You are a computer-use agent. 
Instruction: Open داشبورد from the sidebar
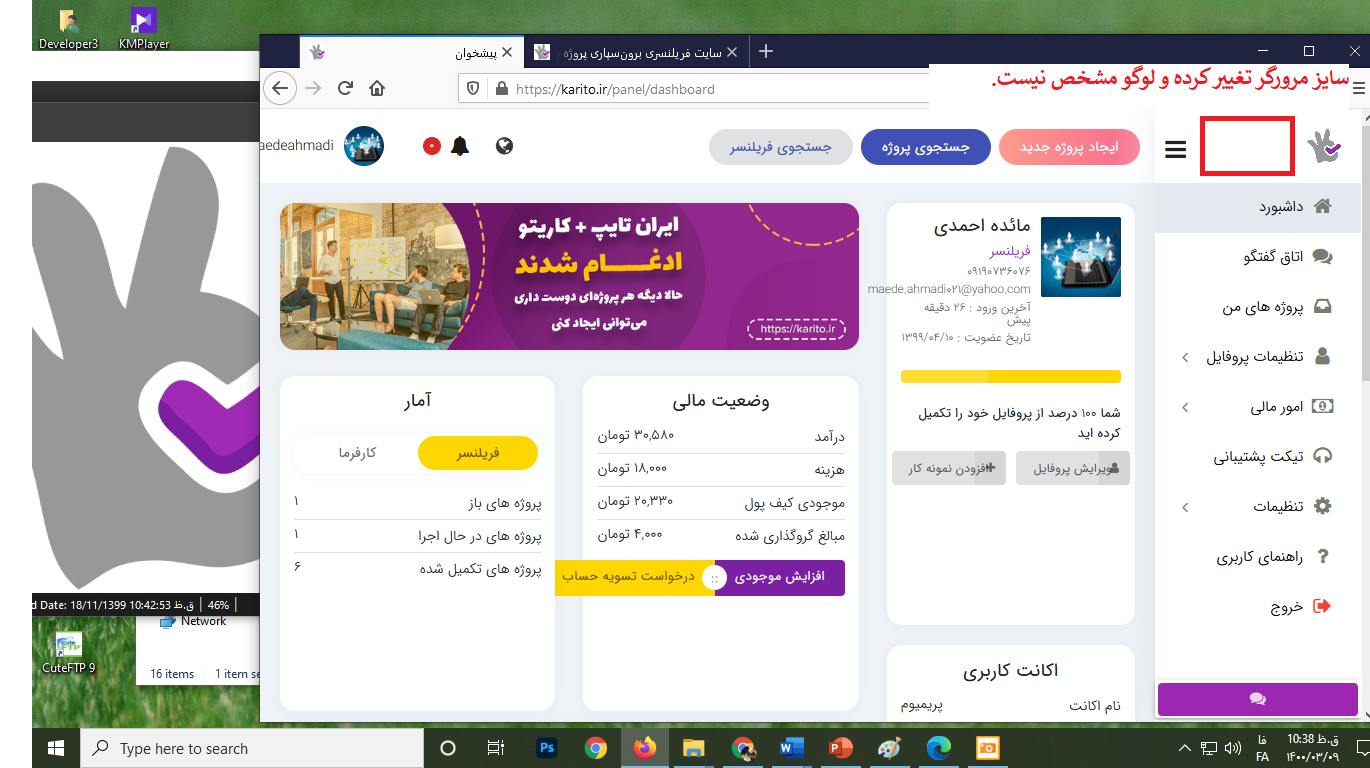(x=1258, y=207)
